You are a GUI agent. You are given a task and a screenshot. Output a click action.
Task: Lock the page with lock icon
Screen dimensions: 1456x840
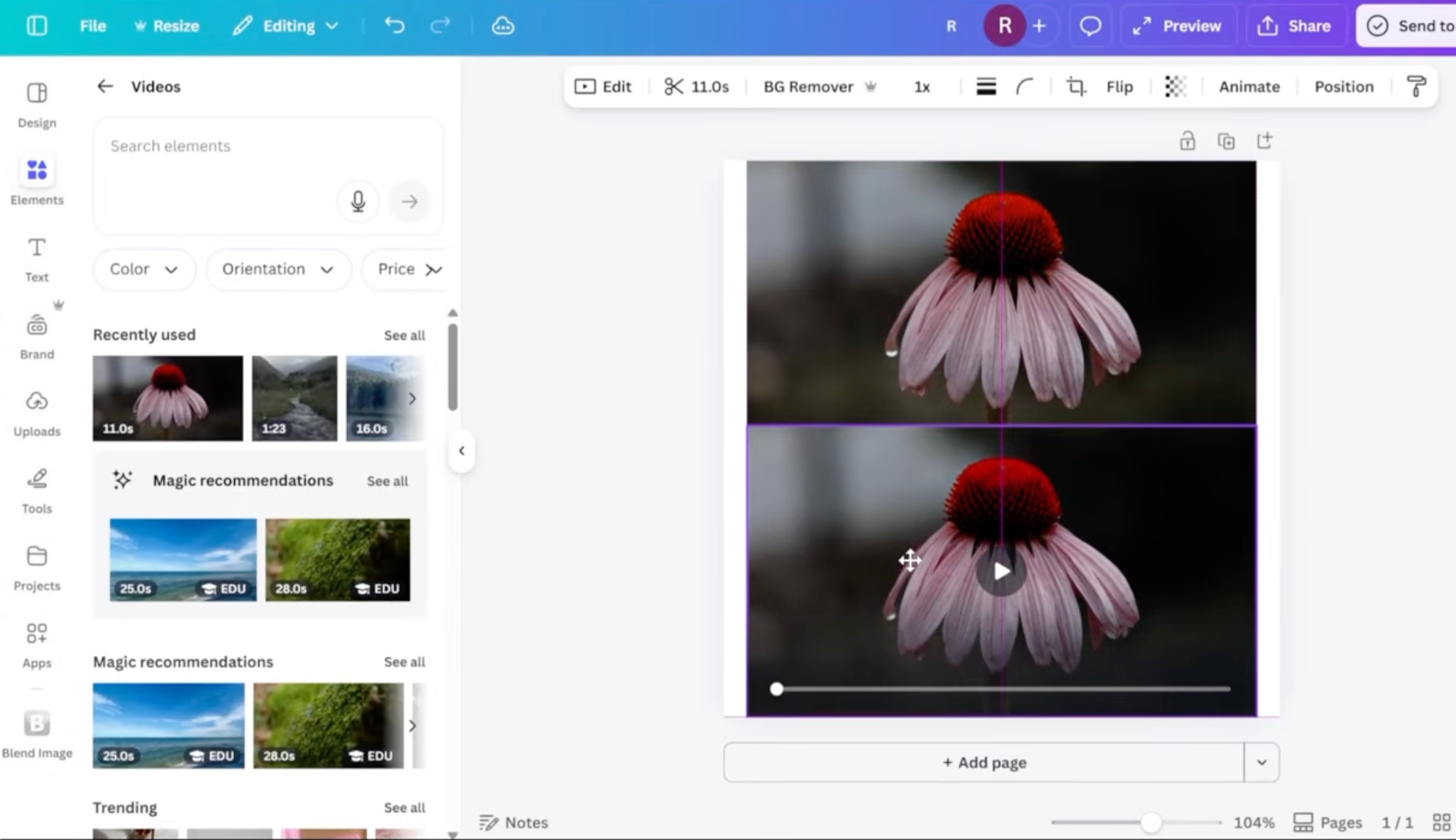[x=1187, y=141]
